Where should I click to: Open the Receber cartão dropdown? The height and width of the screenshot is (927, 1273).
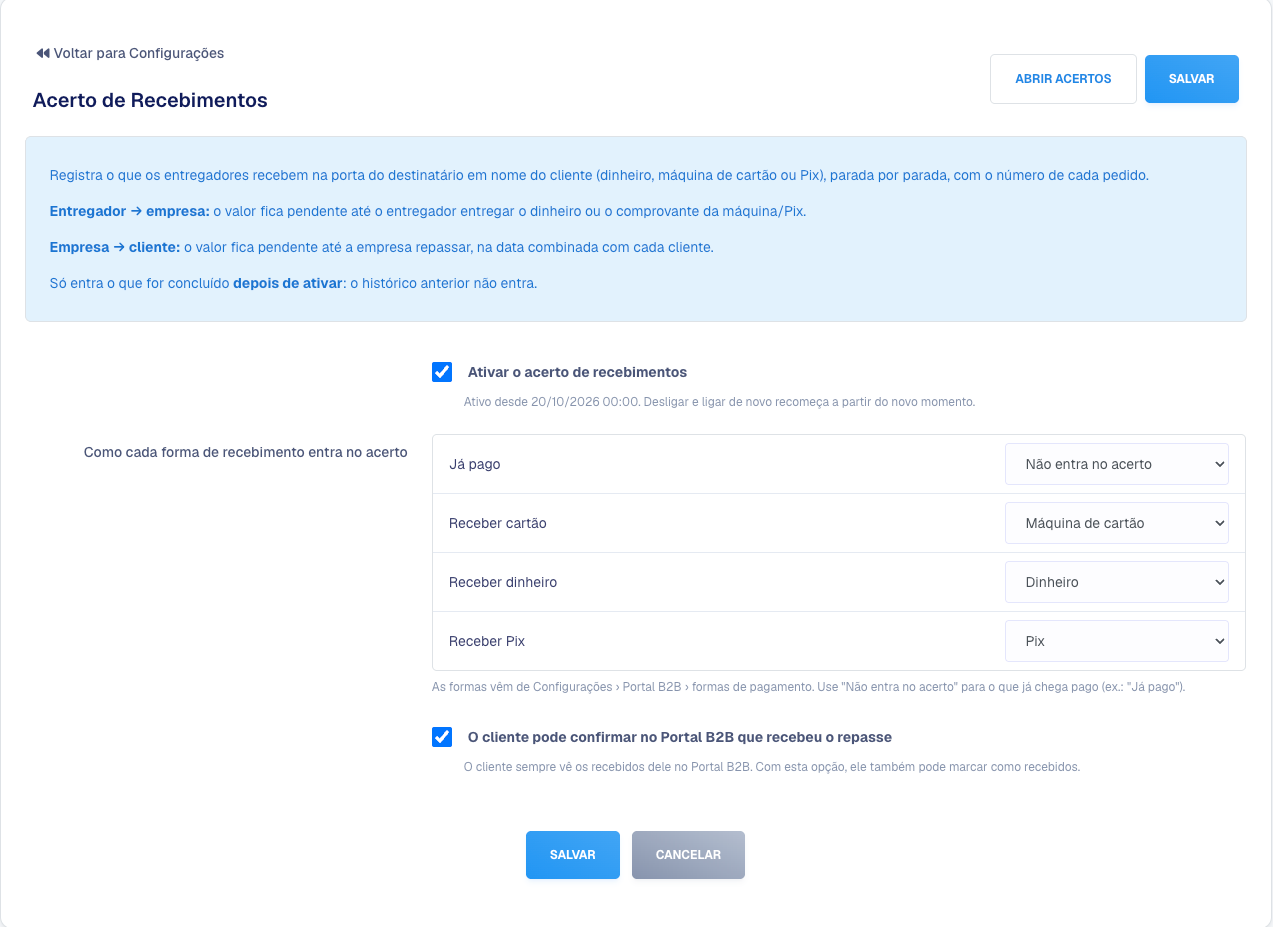(x=1117, y=523)
